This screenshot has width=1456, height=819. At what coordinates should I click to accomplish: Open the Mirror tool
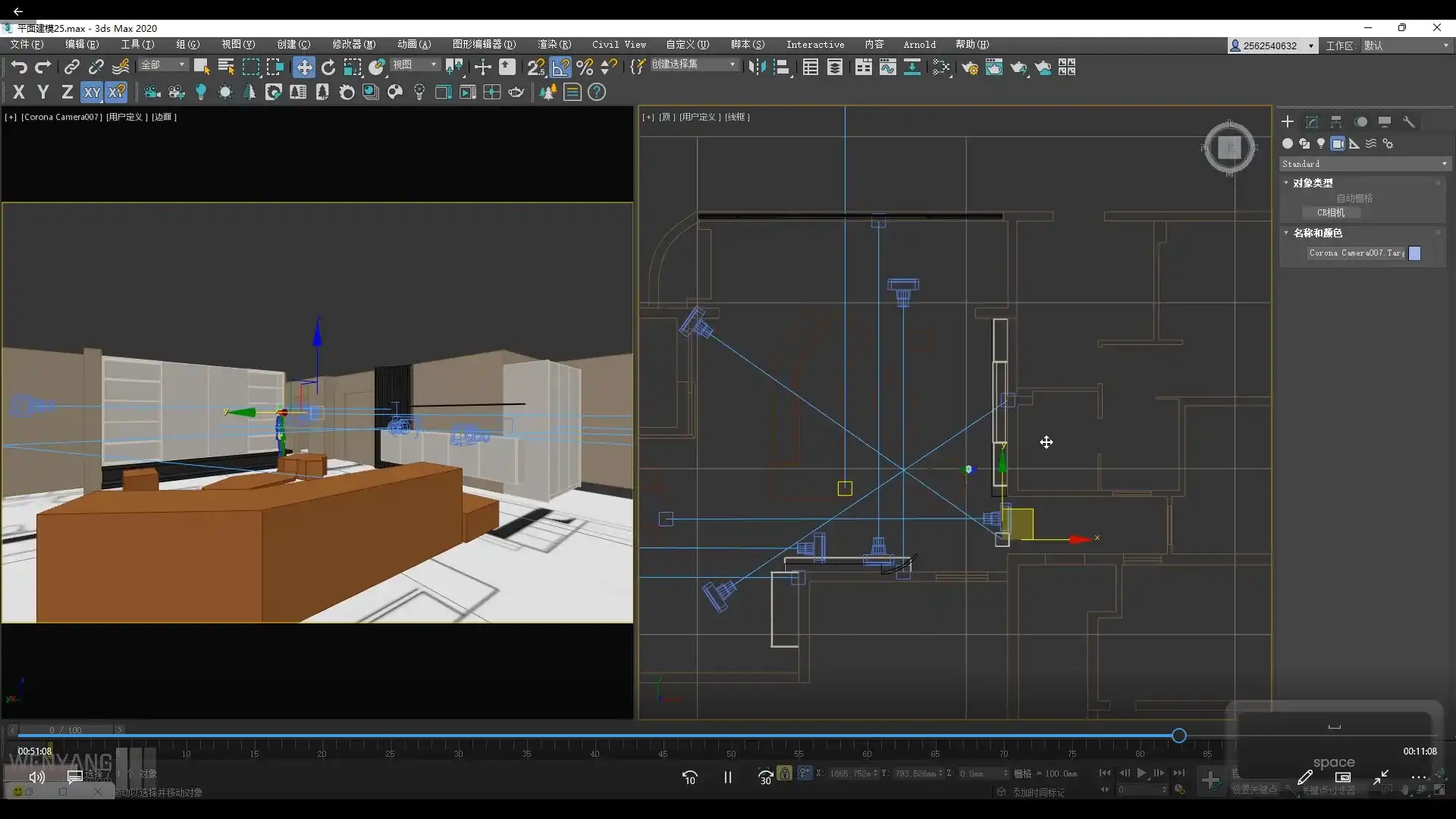(x=756, y=67)
